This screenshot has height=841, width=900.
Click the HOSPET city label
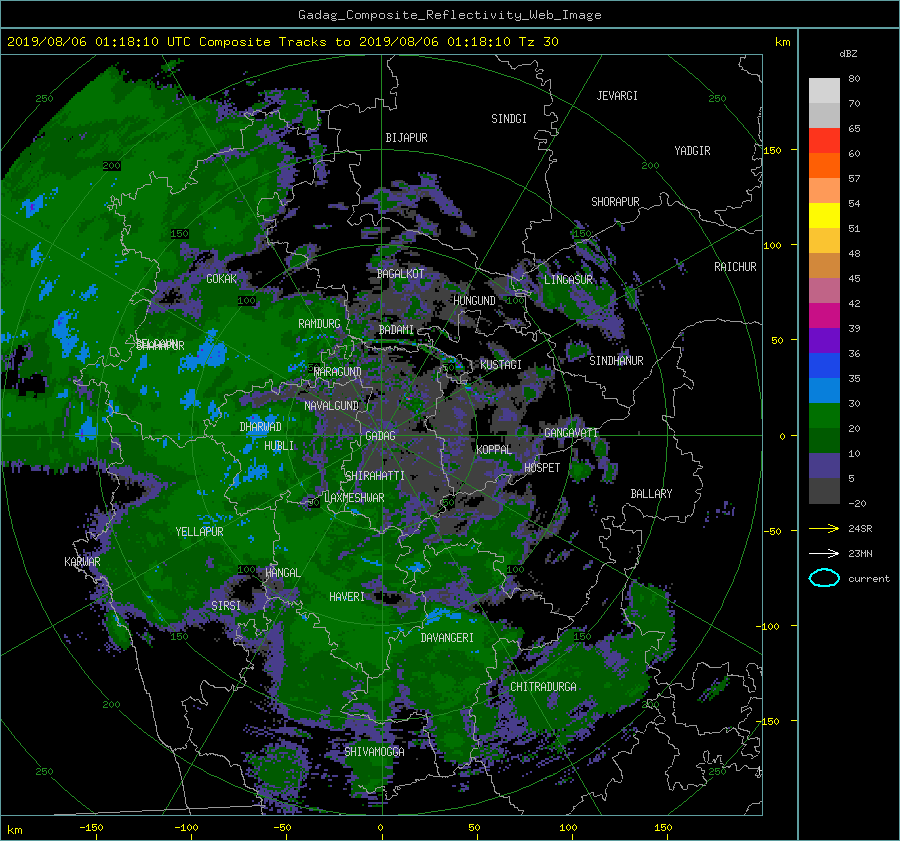tap(542, 468)
